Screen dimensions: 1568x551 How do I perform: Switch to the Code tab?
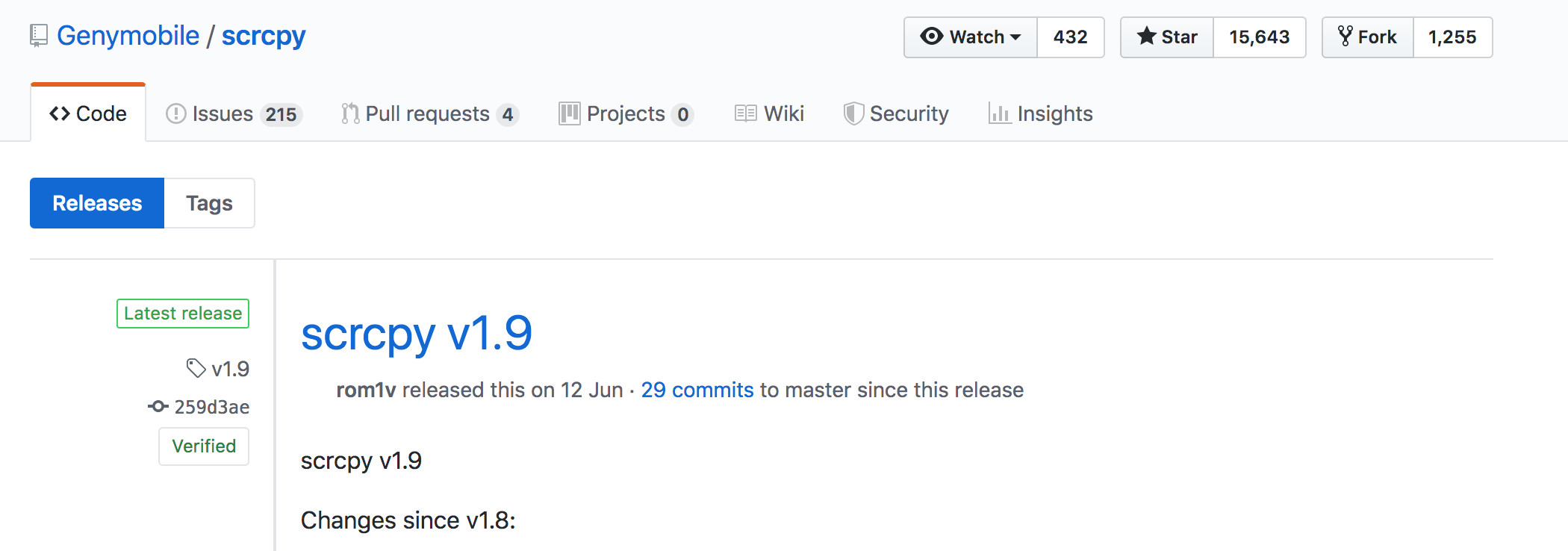coord(88,113)
